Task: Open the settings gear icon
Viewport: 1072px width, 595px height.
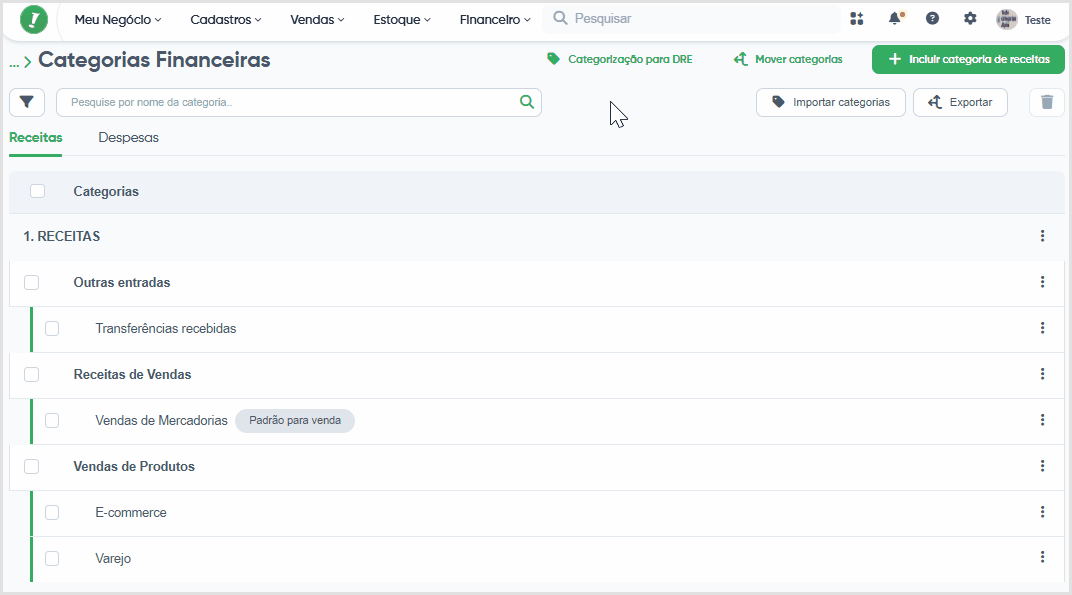Action: [970, 18]
